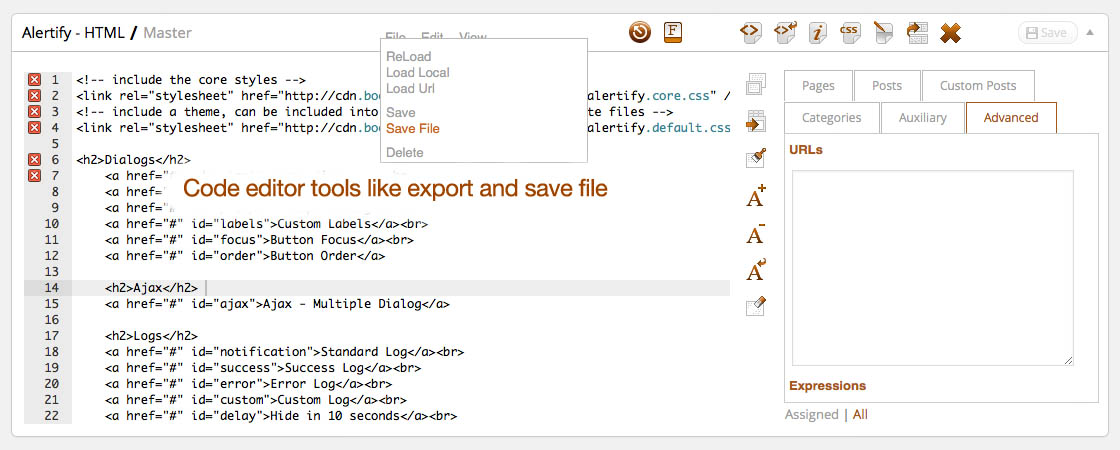Image resolution: width=1120 pixels, height=450 pixels.
Task: Click inside the URLs text area
Action: (932, 268)
